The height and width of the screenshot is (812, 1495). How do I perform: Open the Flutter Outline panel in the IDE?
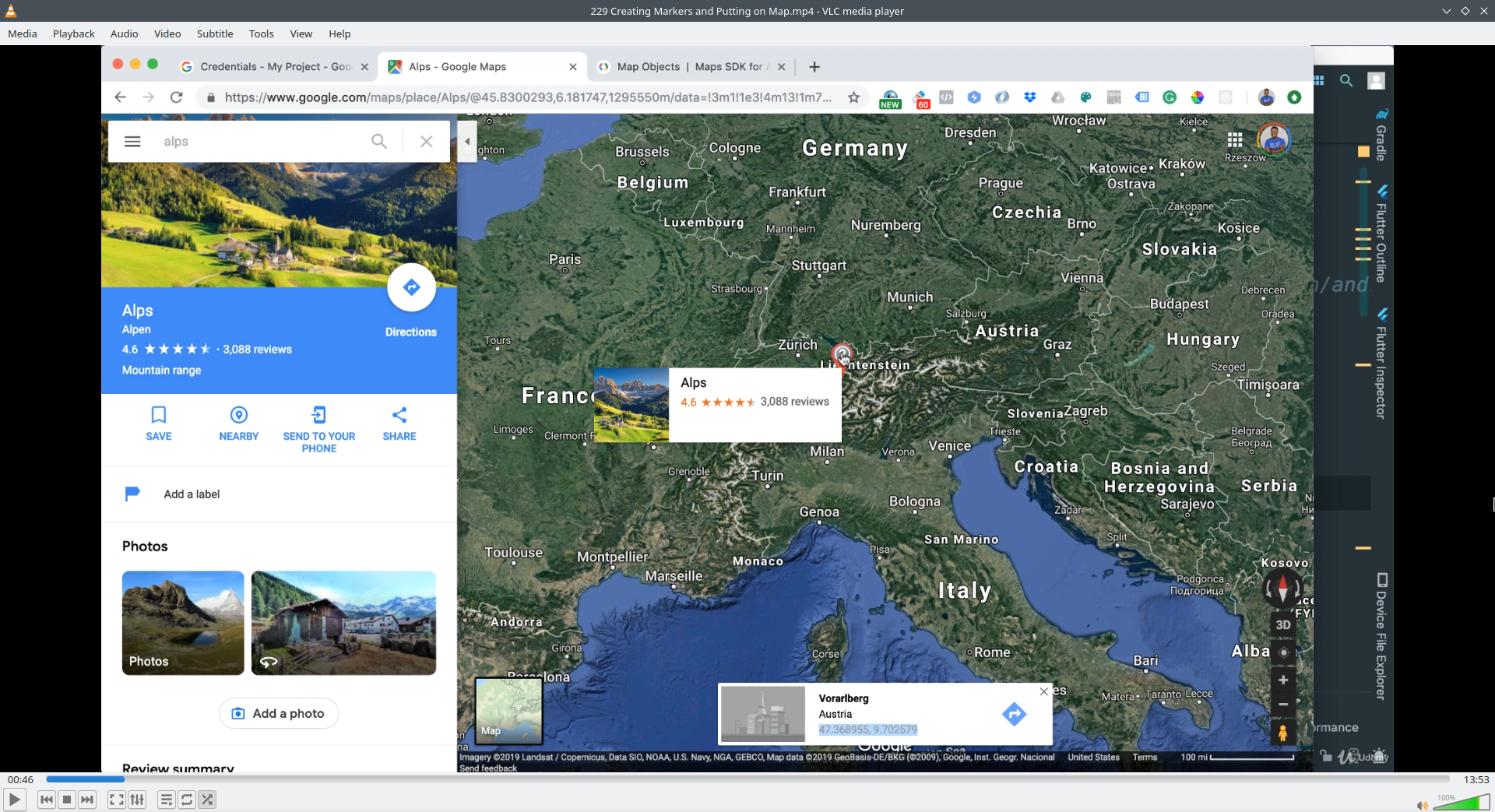click(x=1381, y=234)
